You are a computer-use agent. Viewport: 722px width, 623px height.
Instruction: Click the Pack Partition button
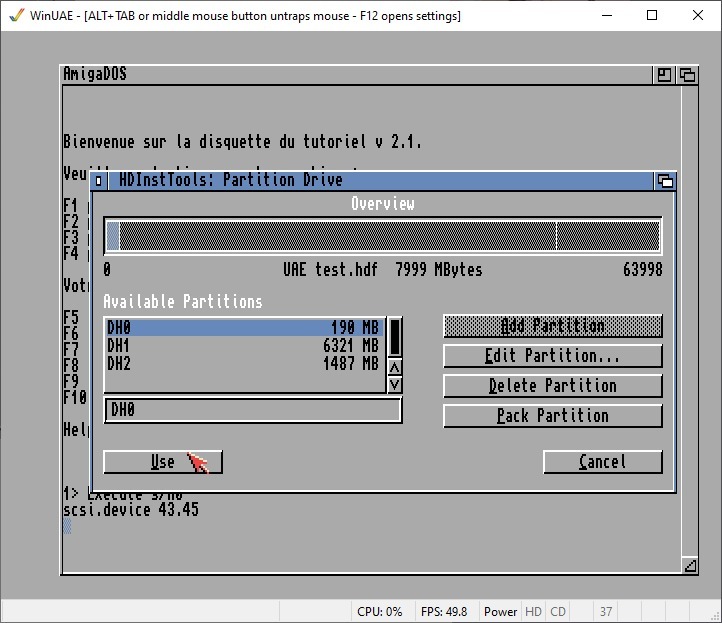click(553, 416)
